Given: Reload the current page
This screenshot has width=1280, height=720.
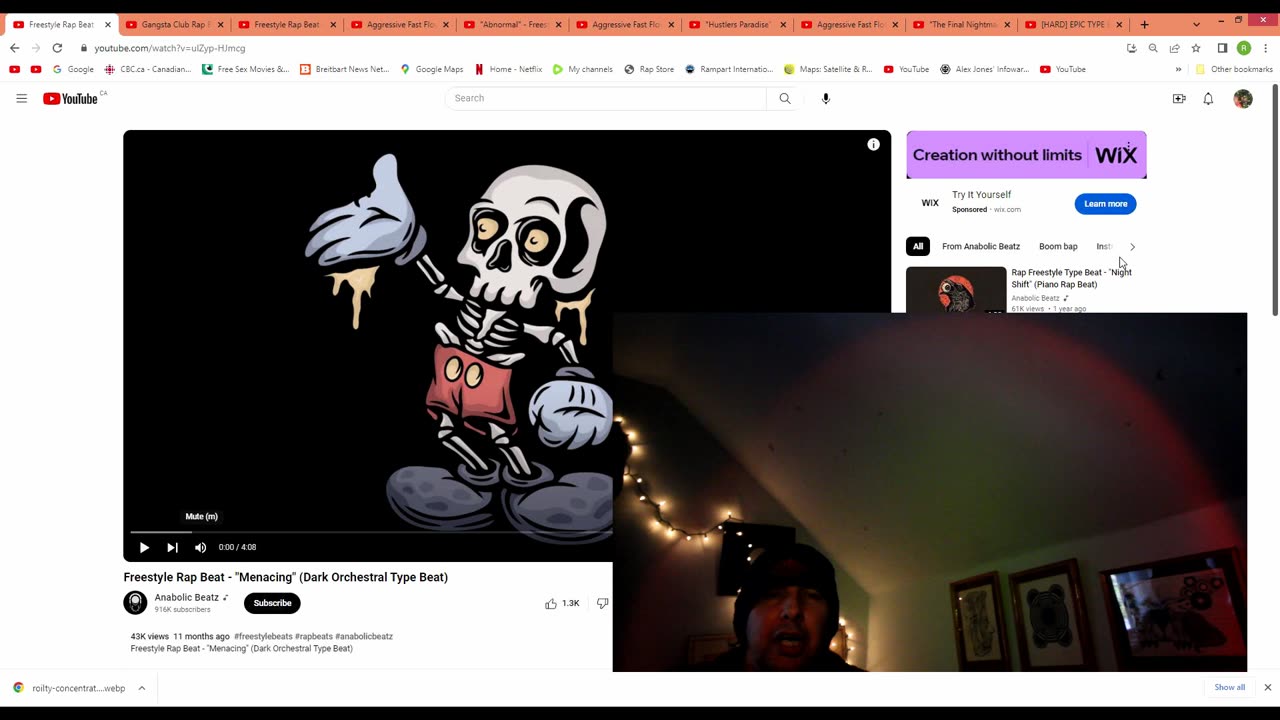Looking at the screenshot, I should 57,48.
